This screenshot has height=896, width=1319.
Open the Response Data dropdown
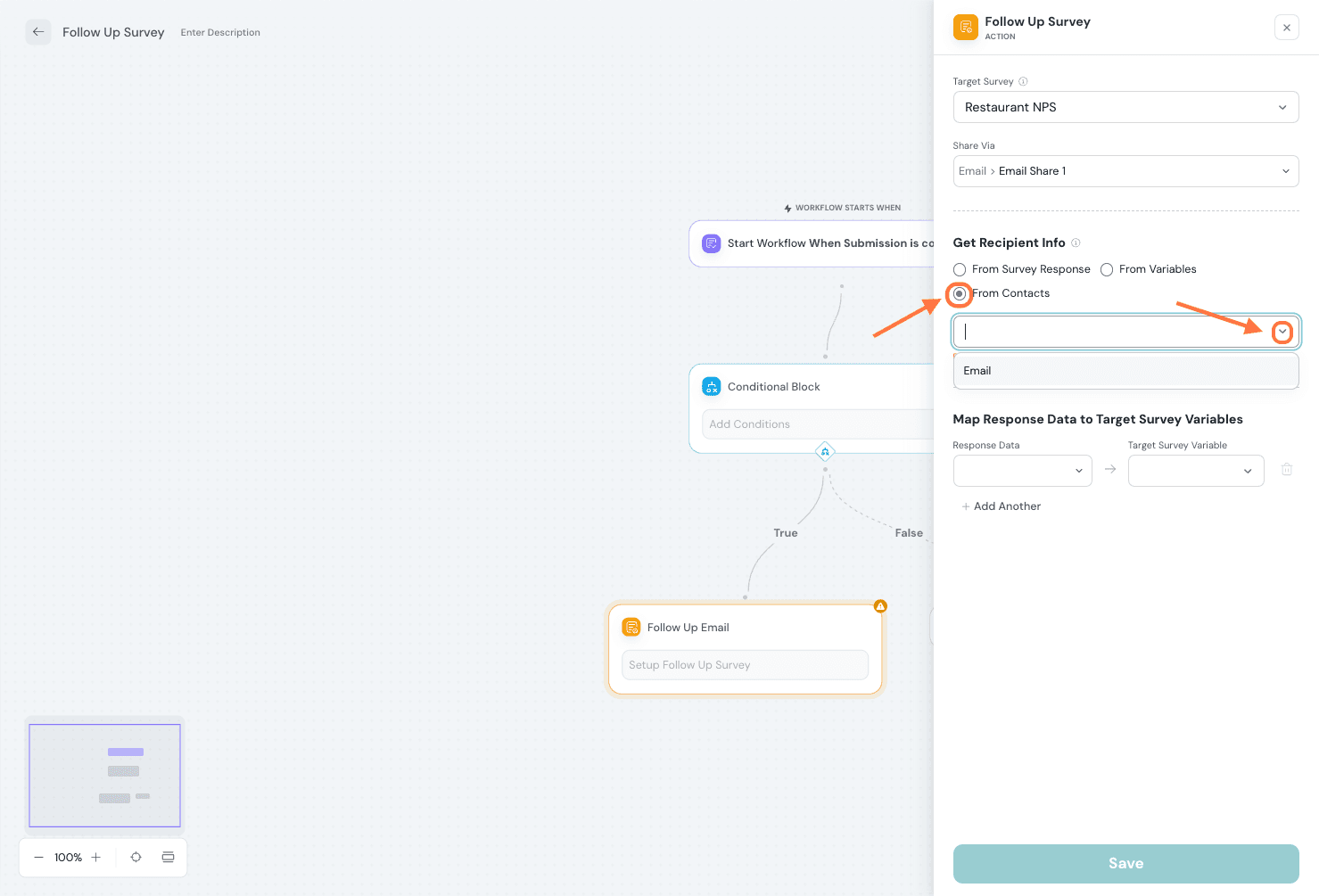pos(1022,471)
